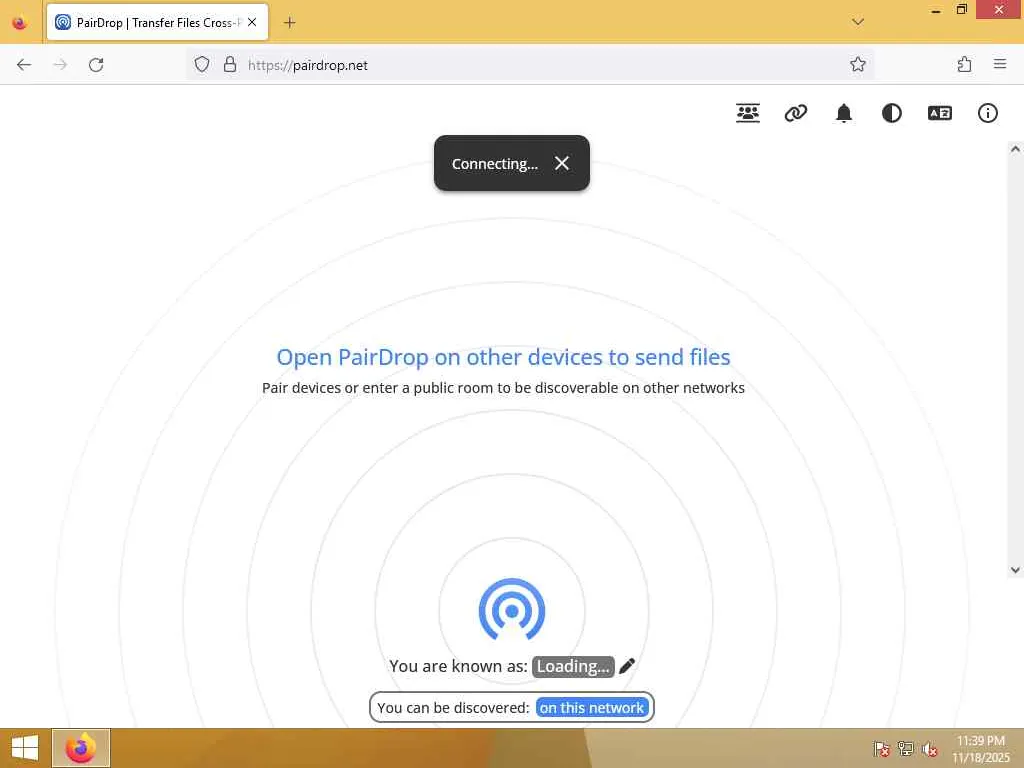Image resolution: width=1024 pixels, height=768 pixels.
Task: Click the pencil icon to edit device name
Action: [627, 666]
